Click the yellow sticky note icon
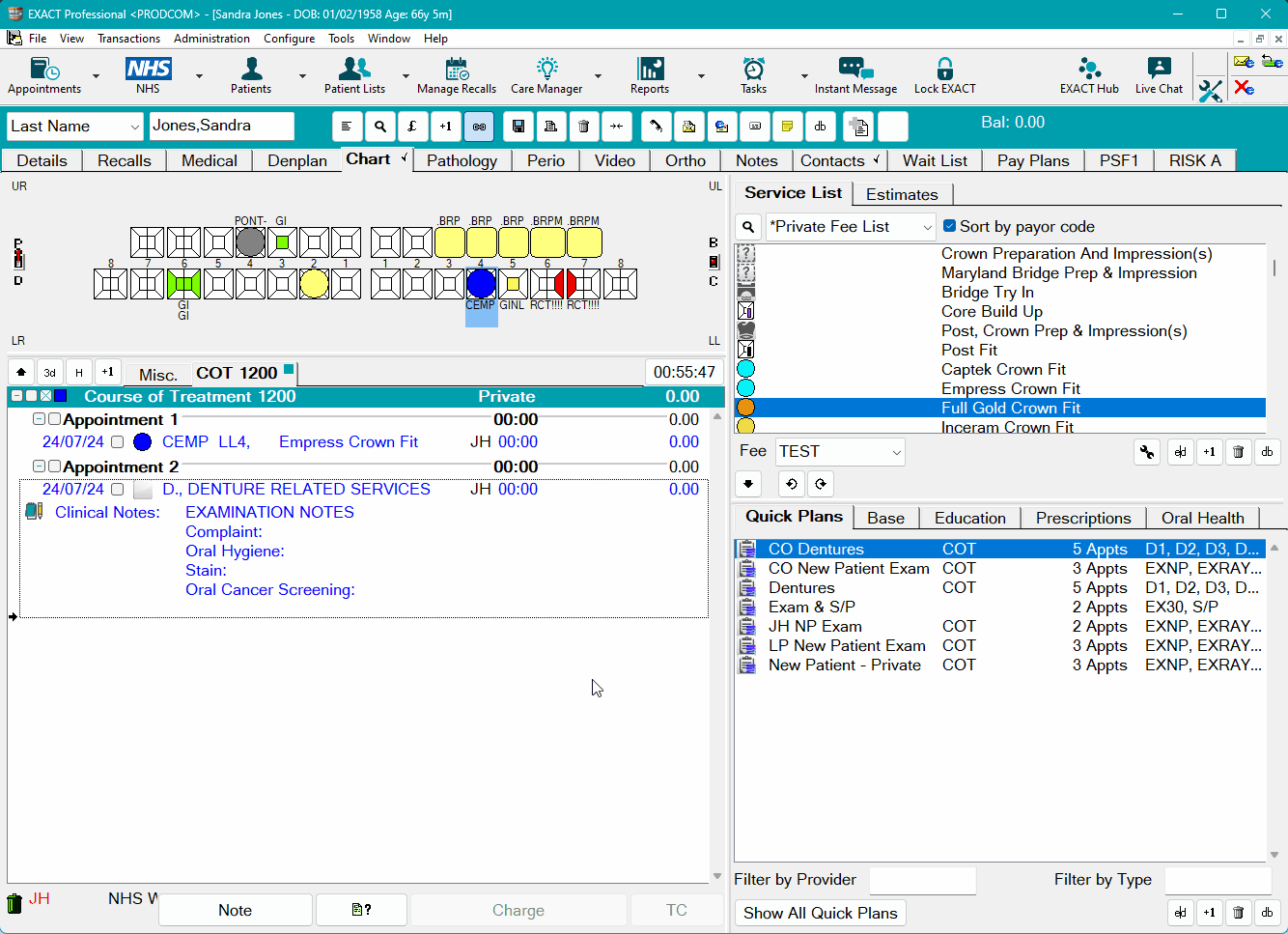The height and width of the screenshot is (934, 1288). (x=787, y=127)
